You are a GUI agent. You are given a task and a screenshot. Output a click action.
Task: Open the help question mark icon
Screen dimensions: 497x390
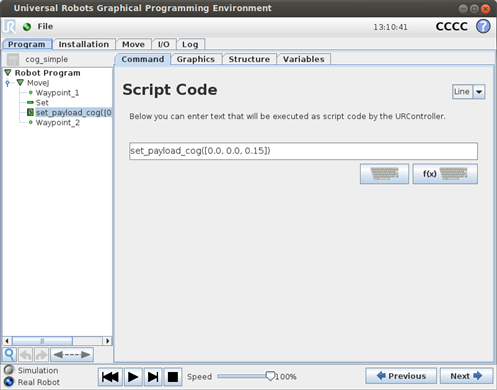pos(483,26)
